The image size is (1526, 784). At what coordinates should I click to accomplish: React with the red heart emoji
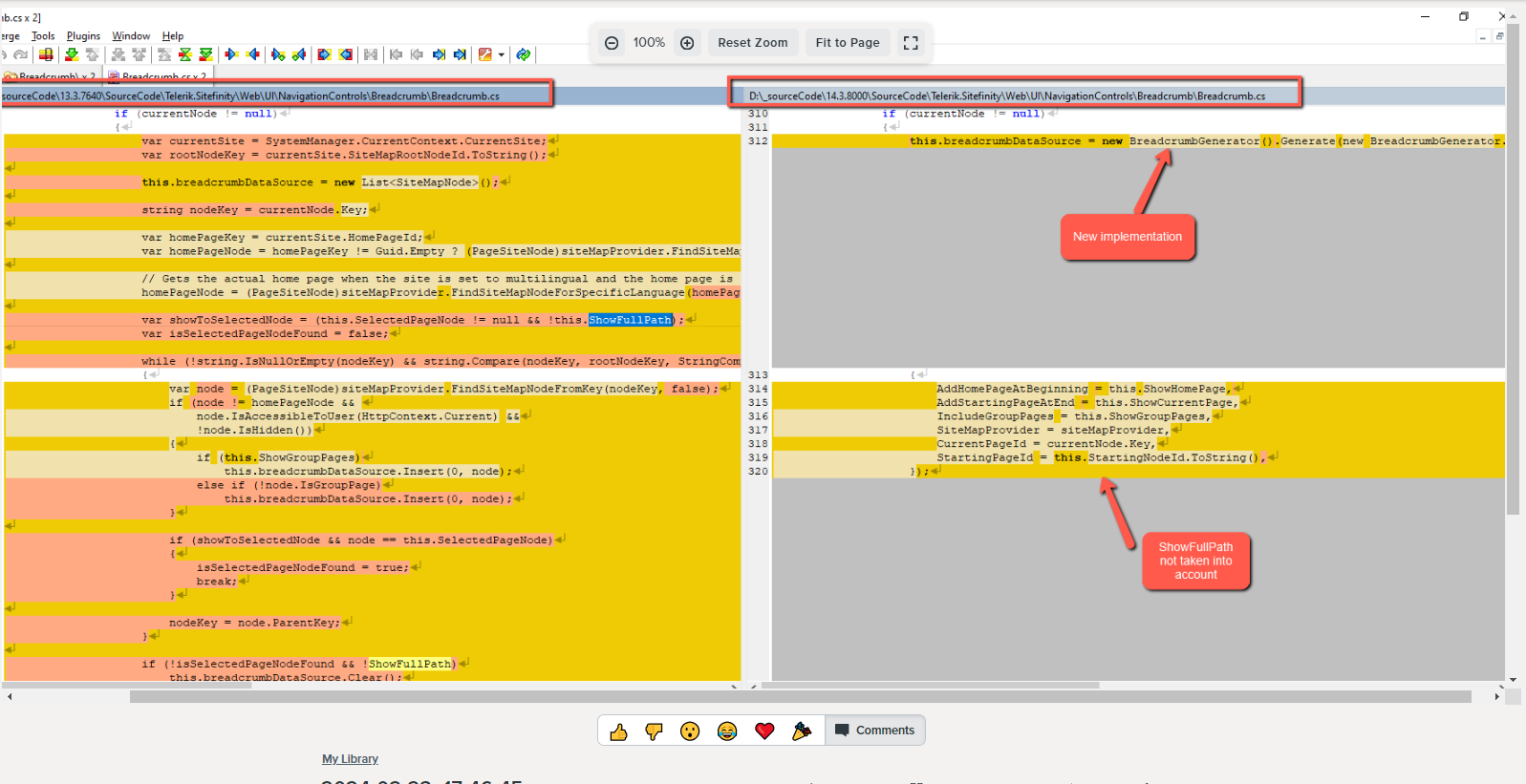(x=764, y=731)
